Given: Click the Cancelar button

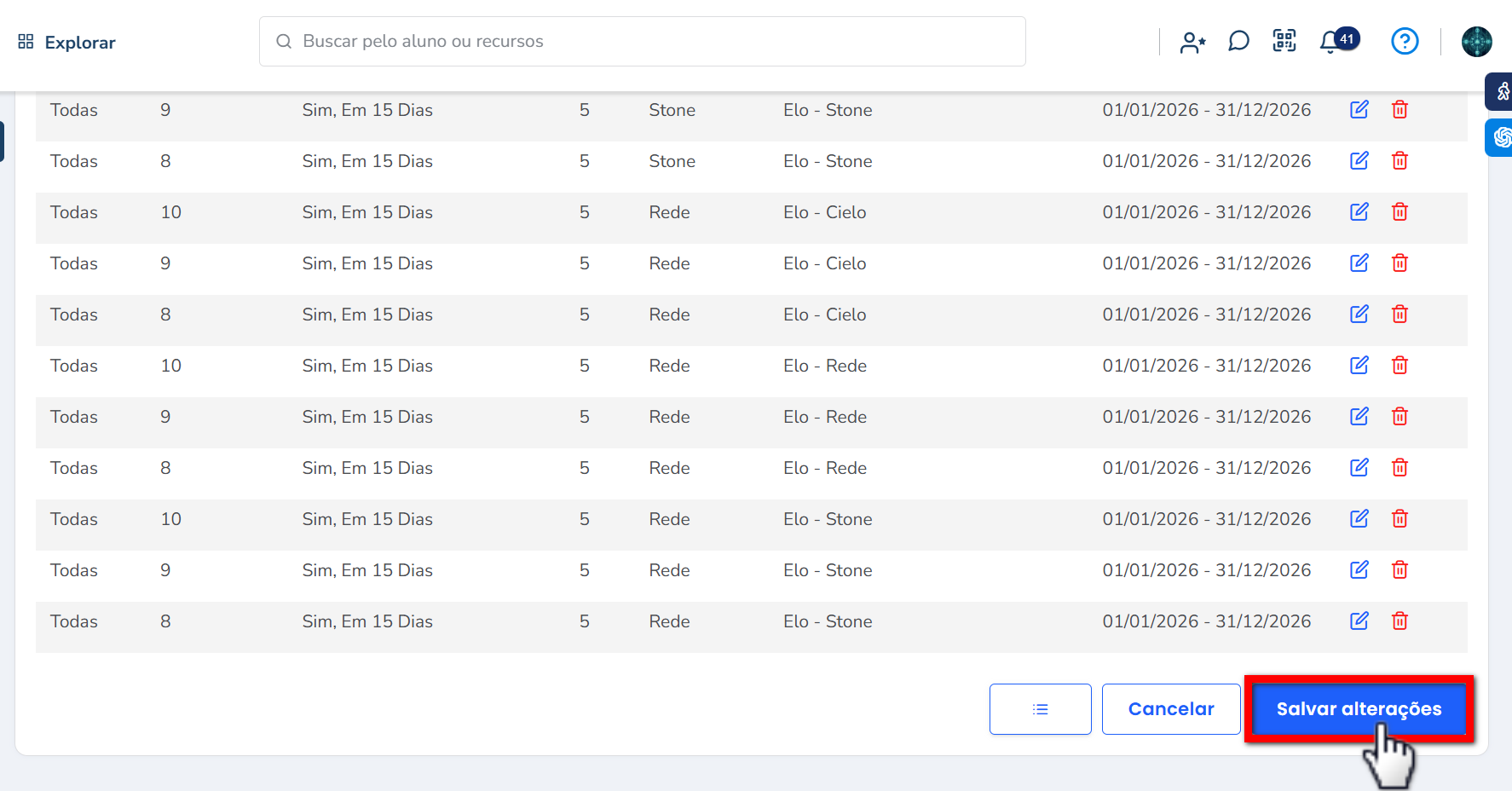Looking at the screenshot, I should (1170, 709).
